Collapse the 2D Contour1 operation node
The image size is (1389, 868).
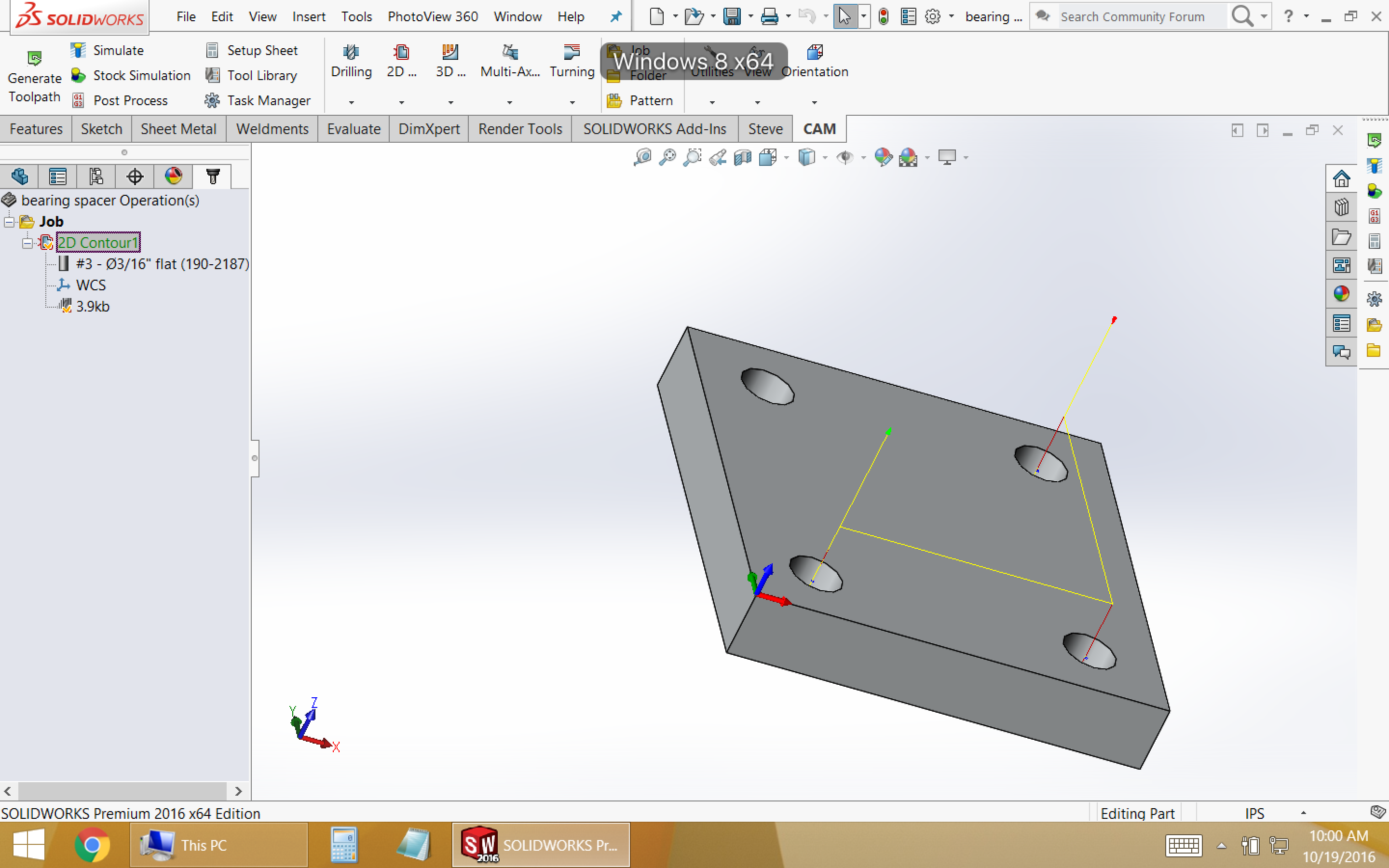(x=27, y=243)
